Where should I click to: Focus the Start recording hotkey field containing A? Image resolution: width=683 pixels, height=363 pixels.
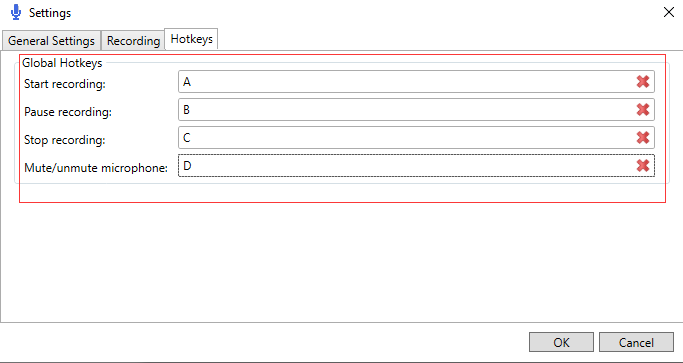point(416,81)
